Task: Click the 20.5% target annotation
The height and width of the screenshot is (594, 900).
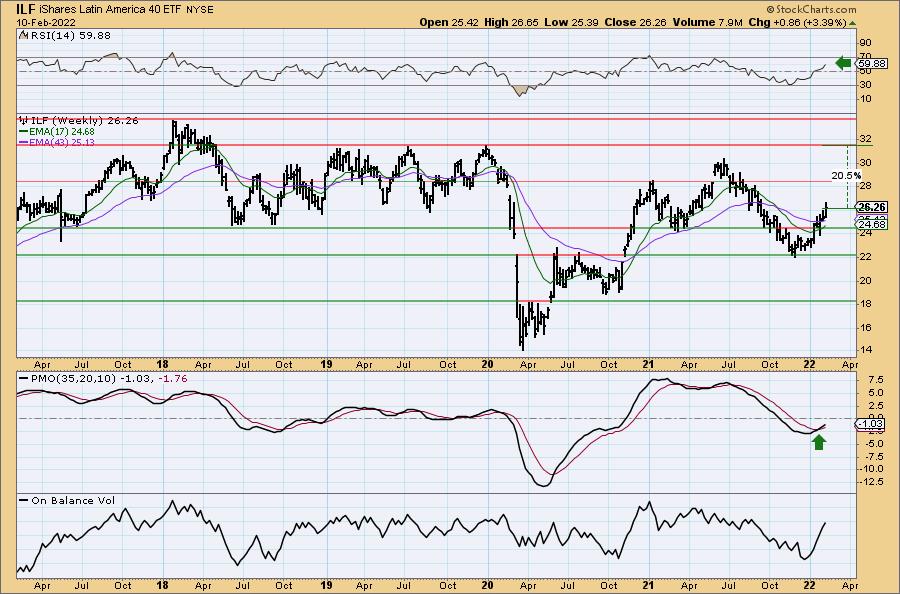Action: coord(846,176)
